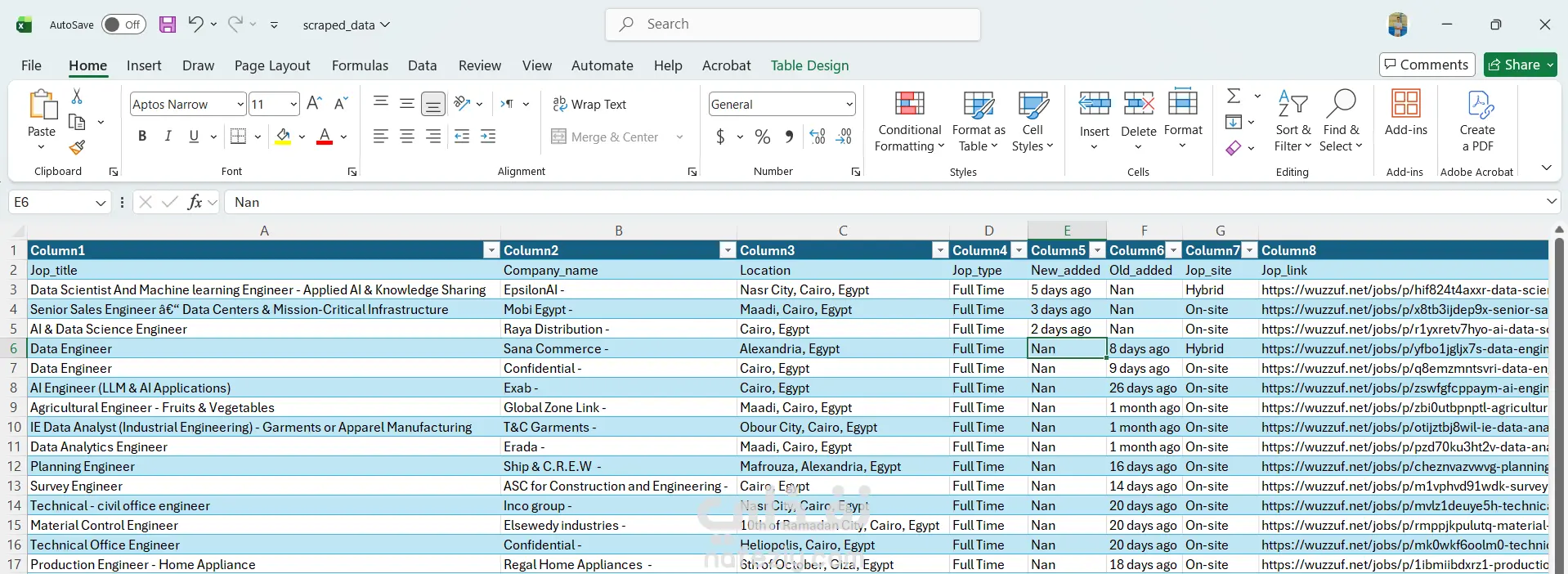
Task: Apply Accounting dollar number format
Action: coord(720,137)
